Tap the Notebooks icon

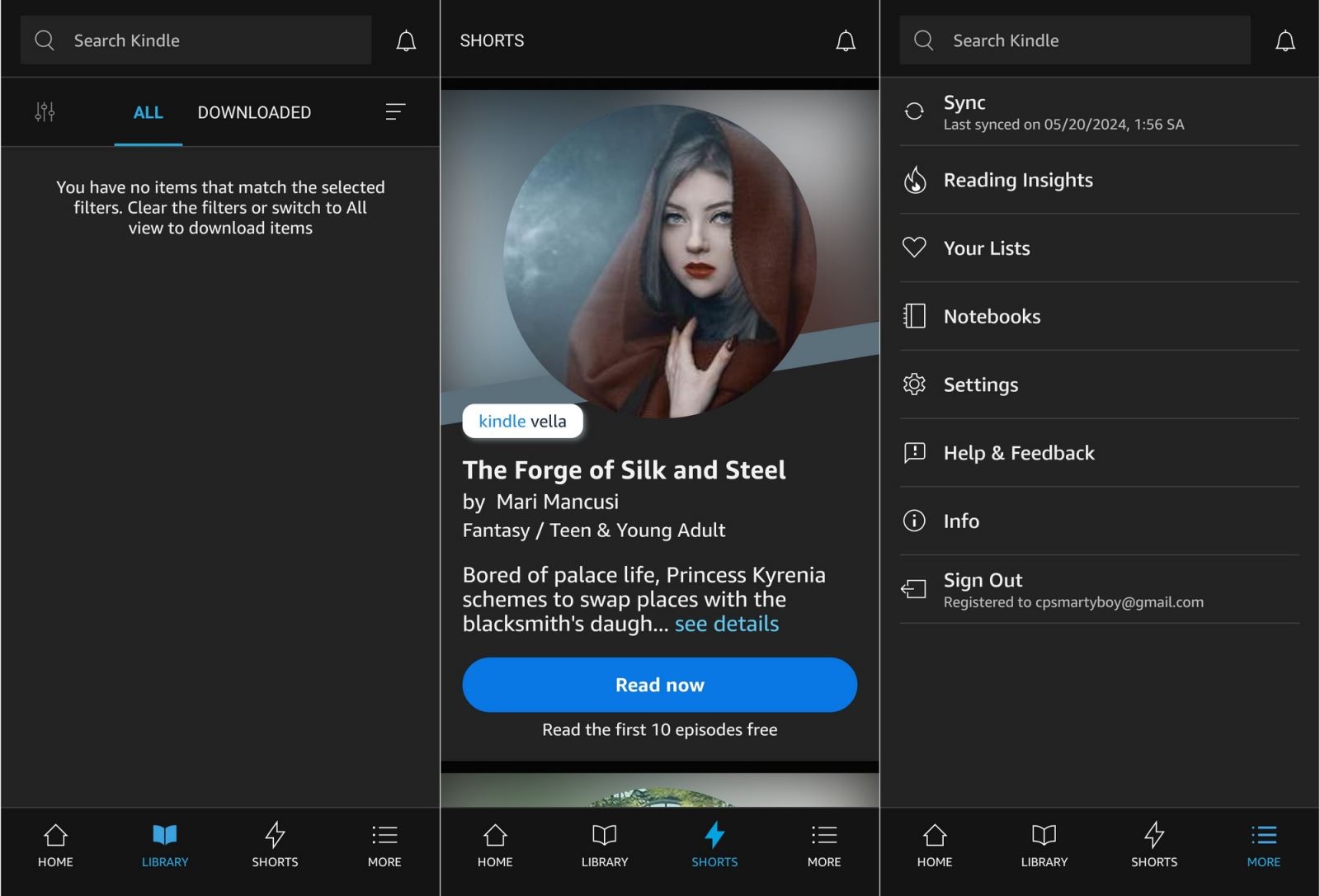coord(914,316)
